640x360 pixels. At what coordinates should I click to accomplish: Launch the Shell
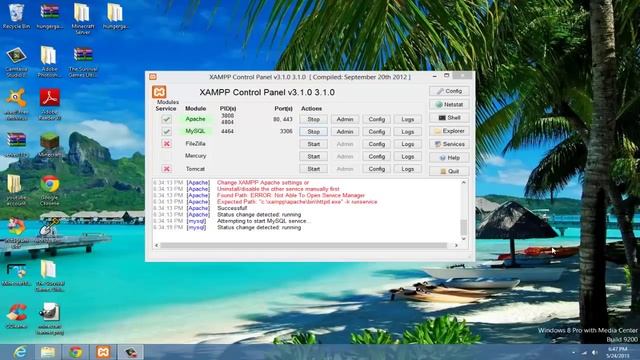pos(449,118)
